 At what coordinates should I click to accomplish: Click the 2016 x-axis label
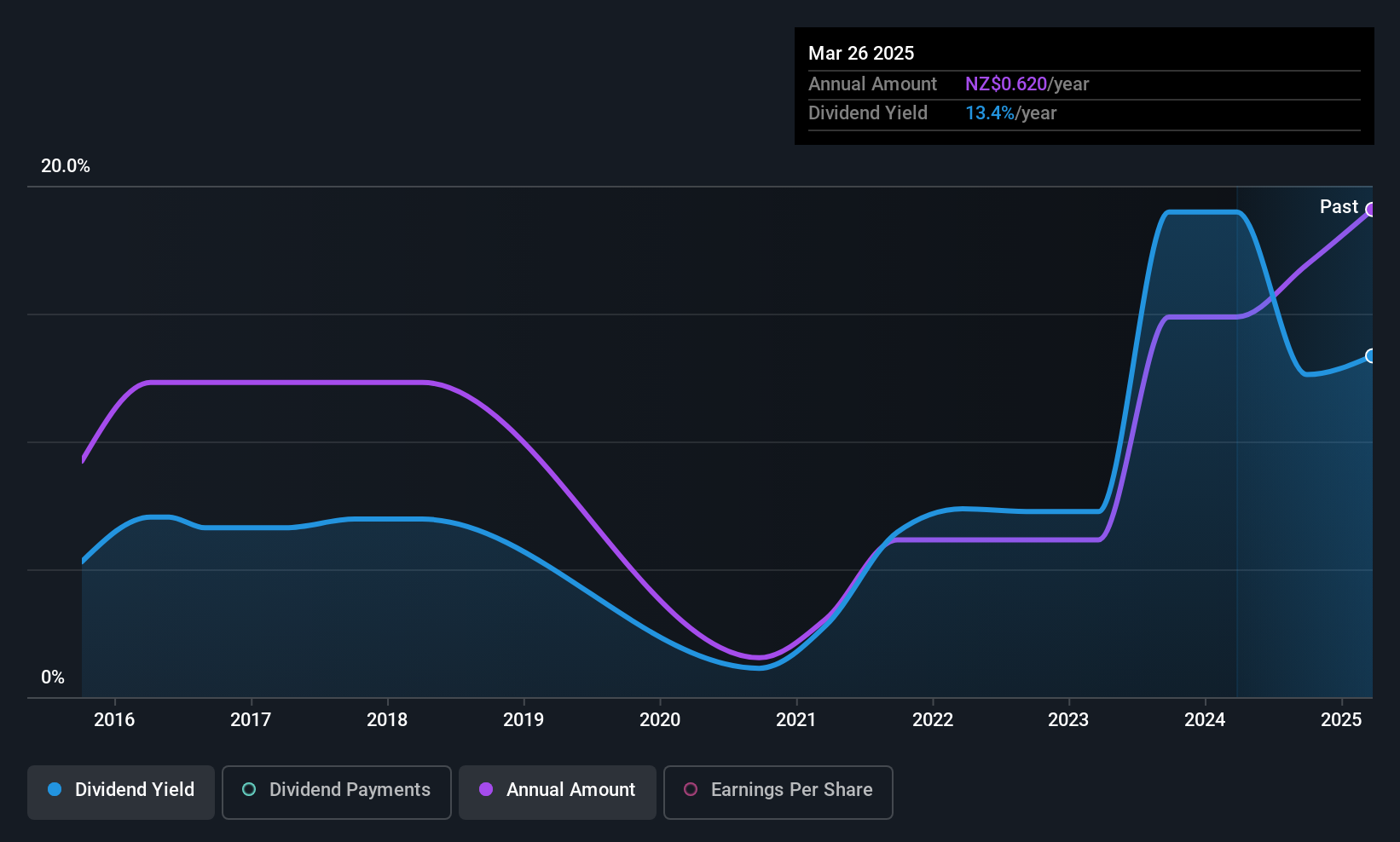coord(114,720)
